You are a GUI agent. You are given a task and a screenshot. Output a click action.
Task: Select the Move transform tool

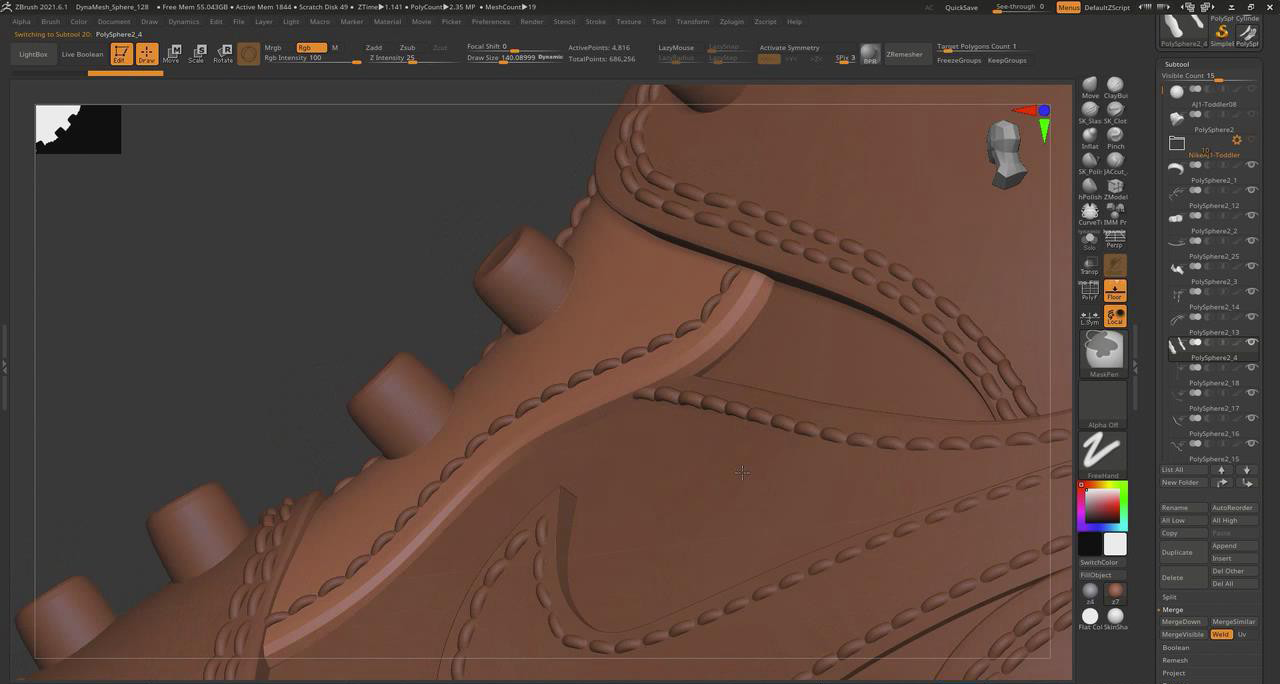click(171, 54)
